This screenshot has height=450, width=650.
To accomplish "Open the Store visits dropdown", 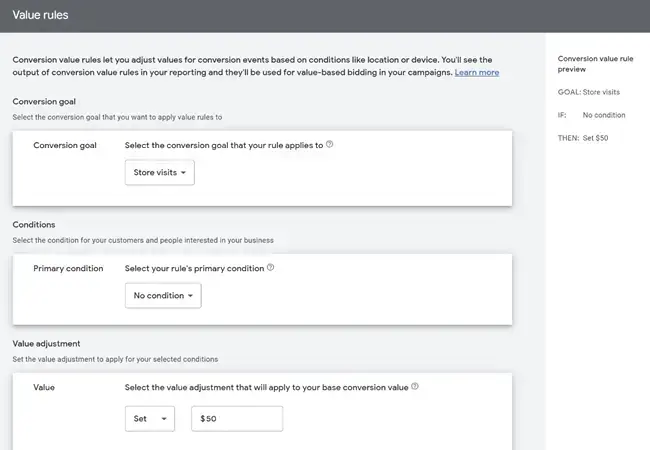I will (159, 173).
